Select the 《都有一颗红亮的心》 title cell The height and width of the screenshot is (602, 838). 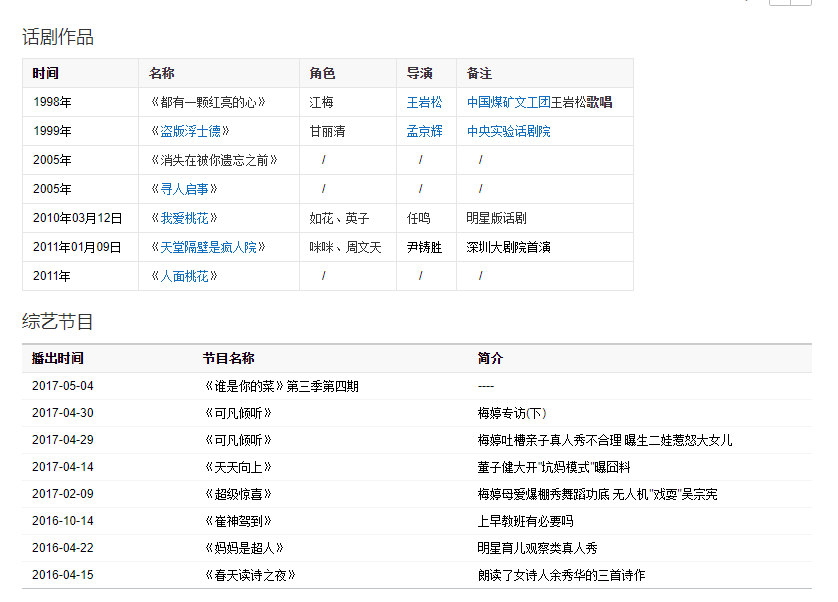207,102
